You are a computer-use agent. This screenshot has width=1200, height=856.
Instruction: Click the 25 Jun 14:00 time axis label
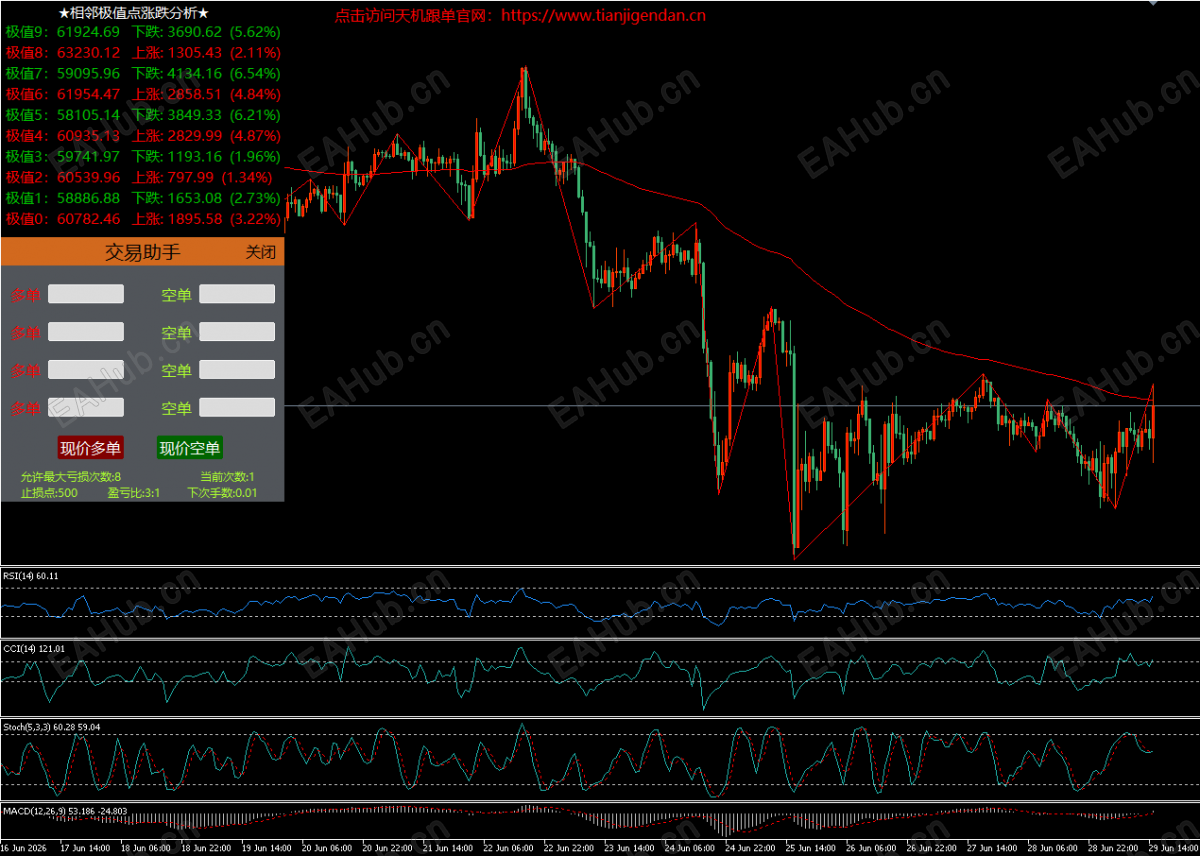point(809,848)
